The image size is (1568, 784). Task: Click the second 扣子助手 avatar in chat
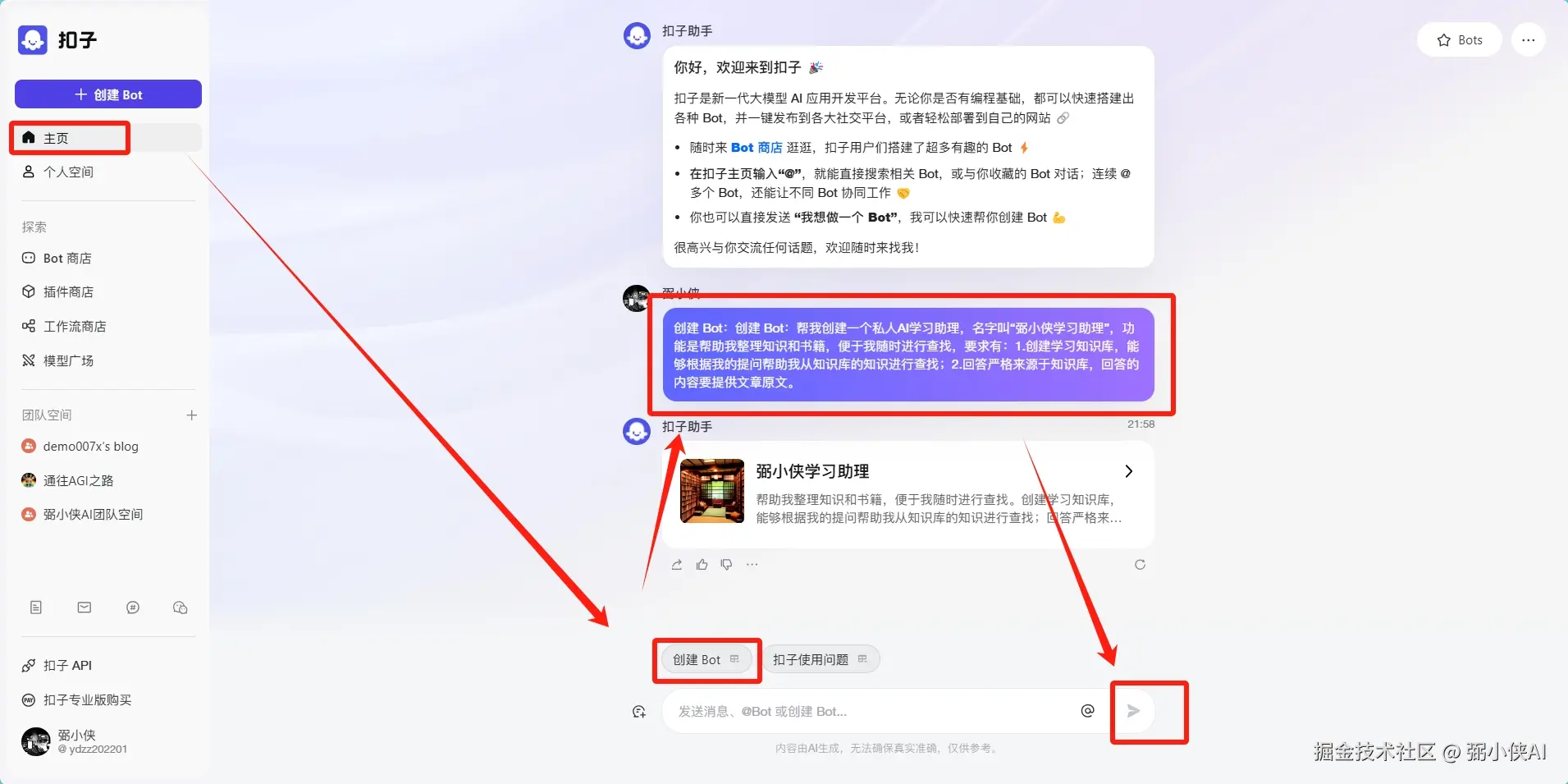click(x=637, y=431)
